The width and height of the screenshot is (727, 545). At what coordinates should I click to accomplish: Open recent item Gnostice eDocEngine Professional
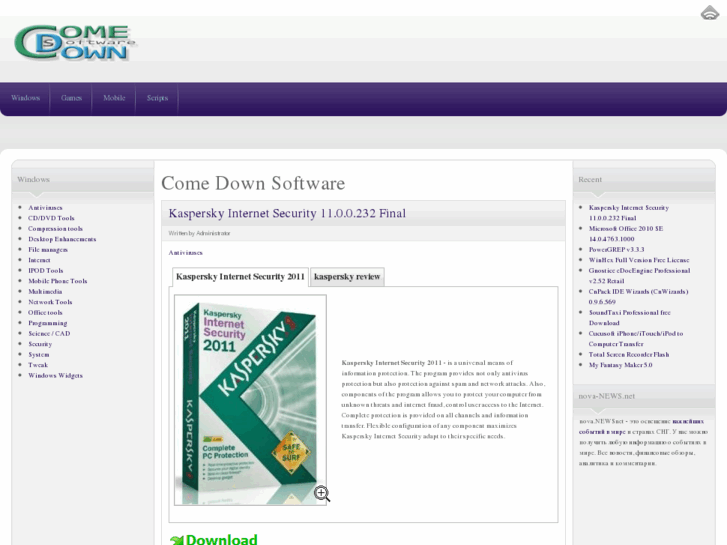[639, 276]
